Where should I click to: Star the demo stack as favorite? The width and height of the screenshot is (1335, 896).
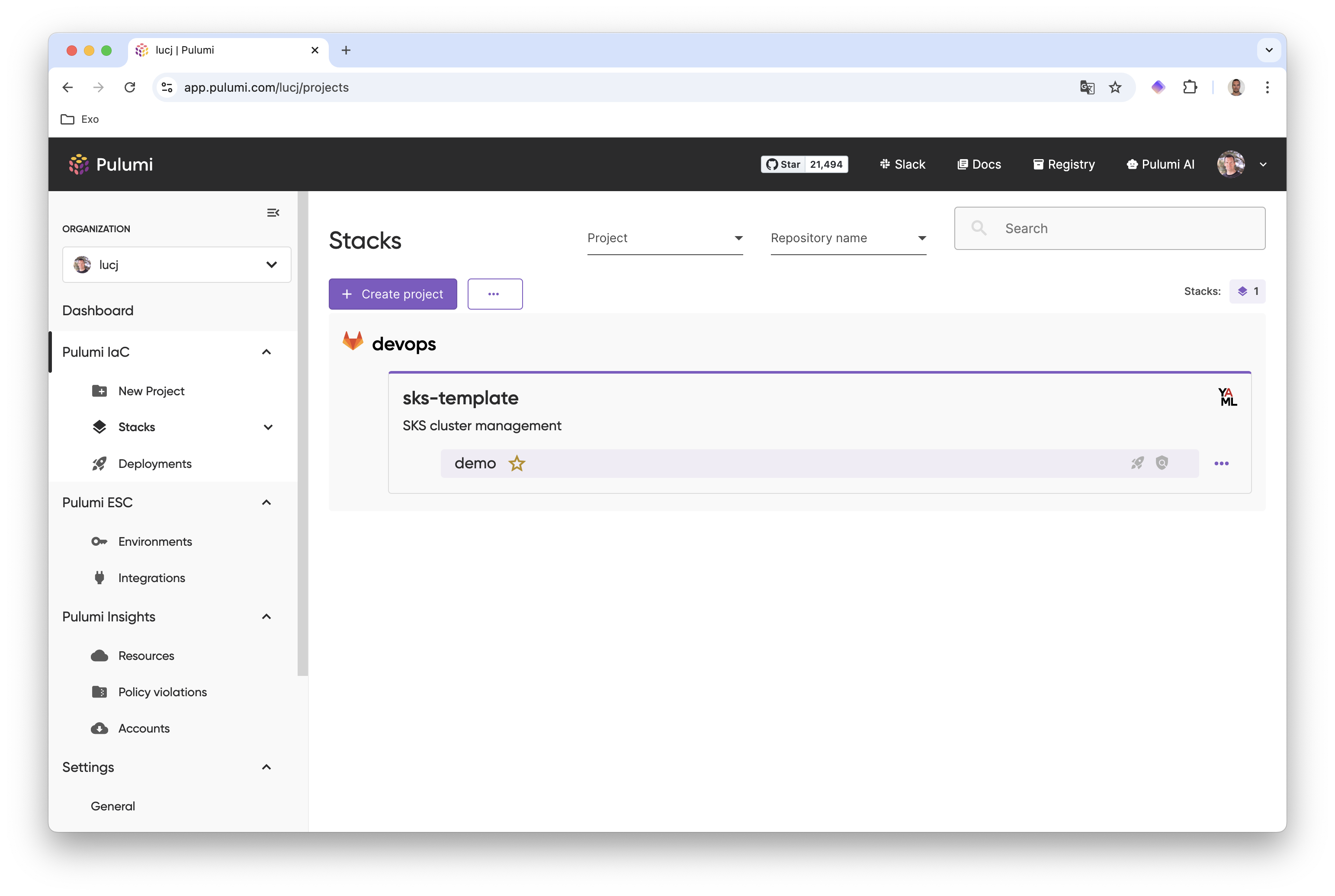click(517, 464)
